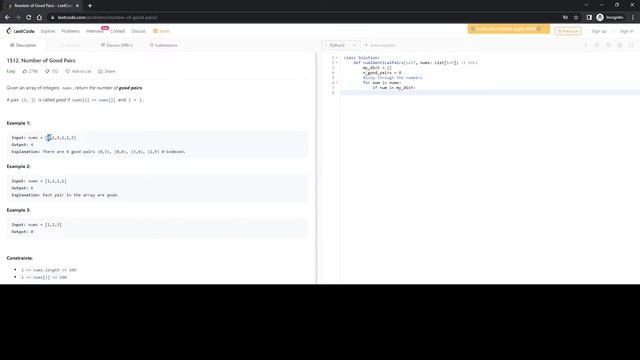Click the Incognito profile indicator
Screen dimensions: 640x360
610,18
